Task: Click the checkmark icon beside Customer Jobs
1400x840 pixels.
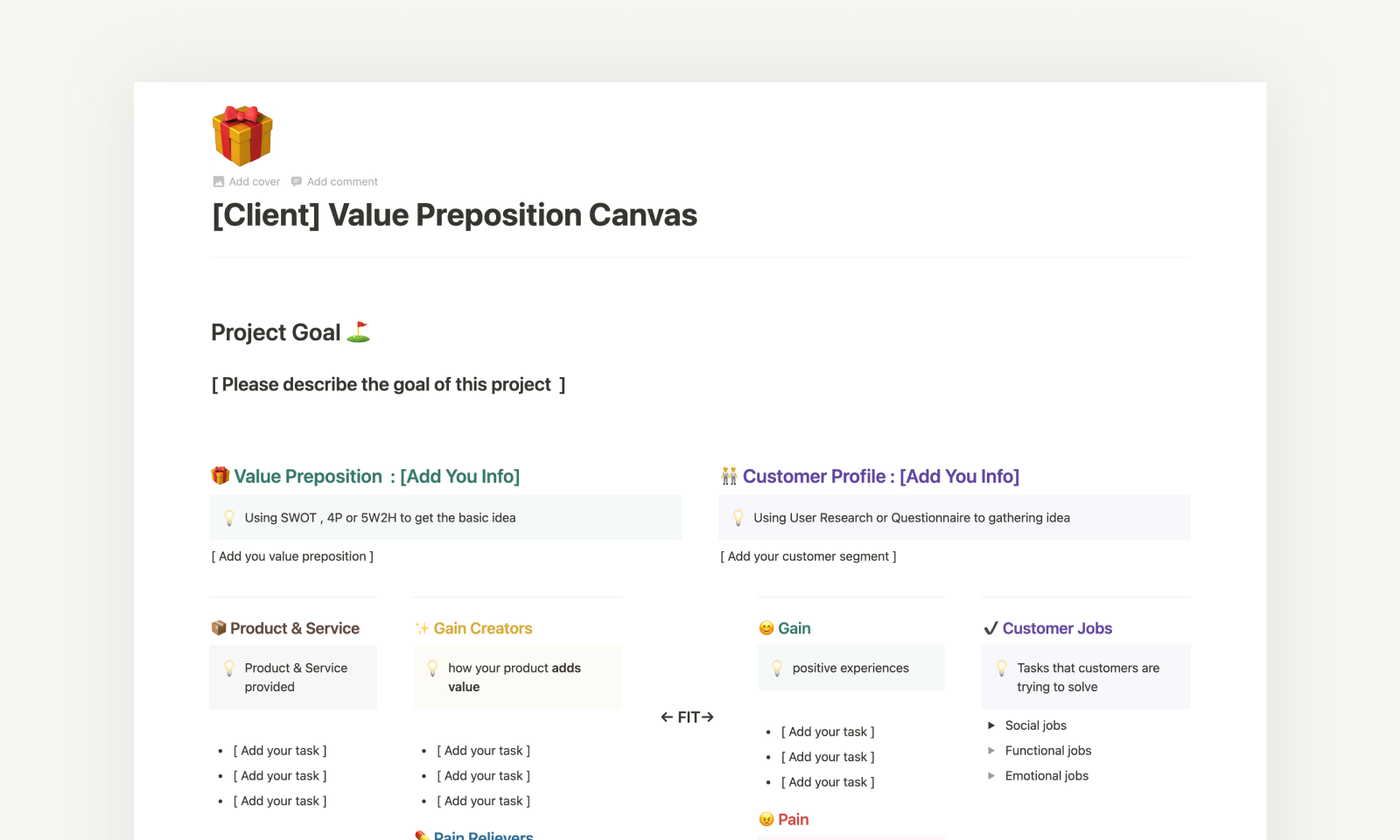Action: click(x=991, y=627)
